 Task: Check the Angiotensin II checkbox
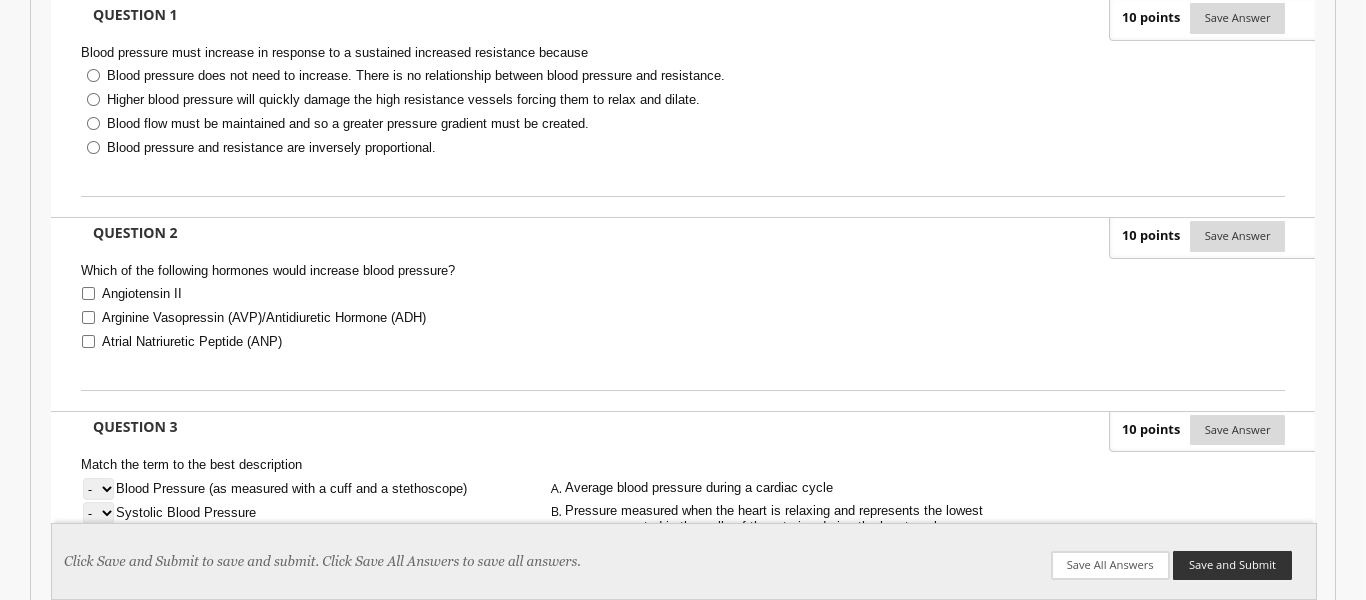point(88,294)
